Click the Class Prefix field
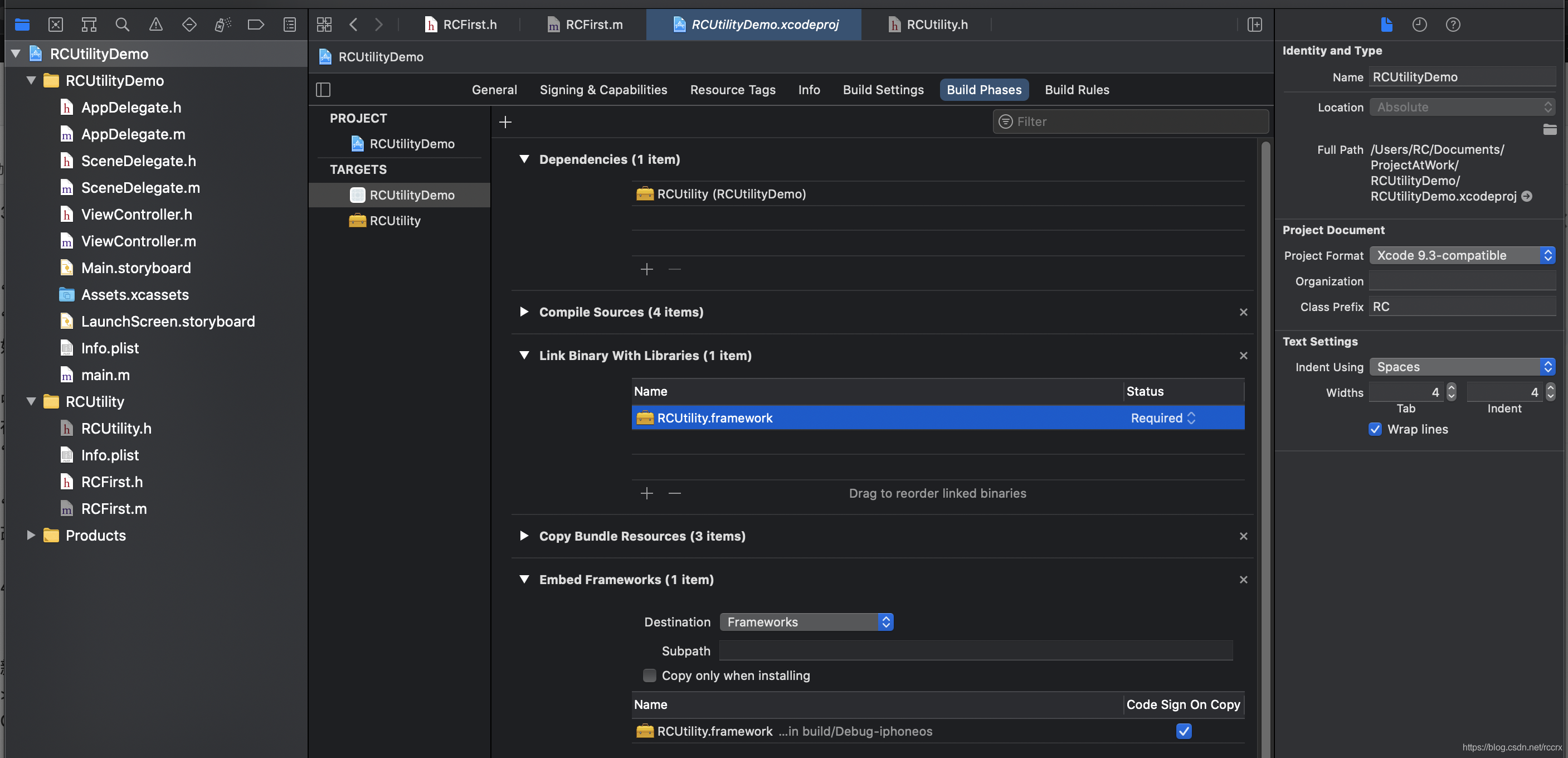This screenshot has height=758, width=1568. 1462,306
